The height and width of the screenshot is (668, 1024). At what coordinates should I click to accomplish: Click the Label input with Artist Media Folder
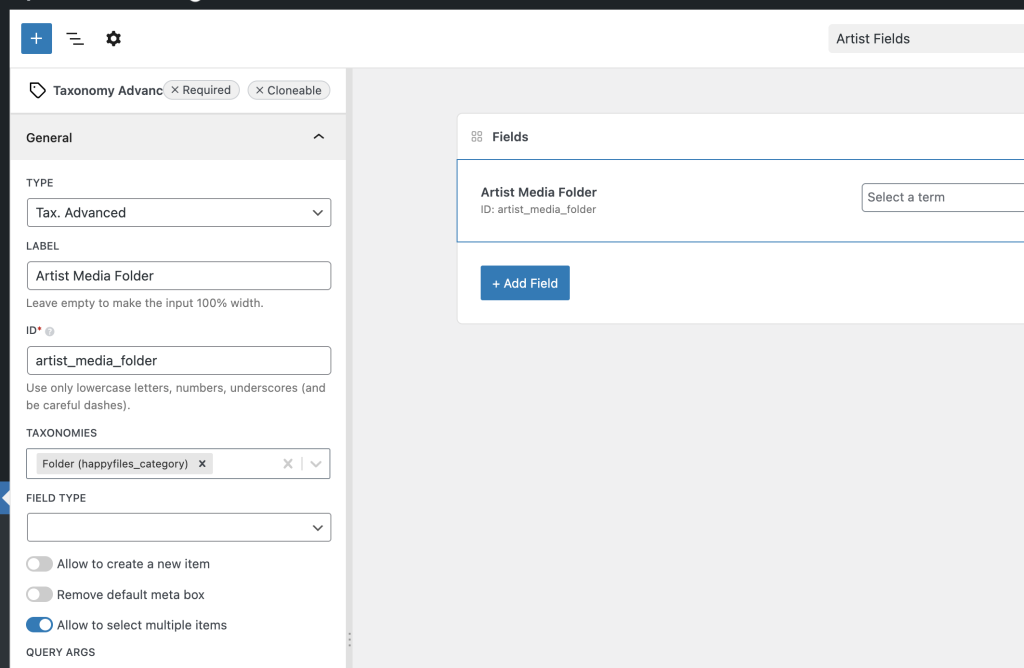178,276
